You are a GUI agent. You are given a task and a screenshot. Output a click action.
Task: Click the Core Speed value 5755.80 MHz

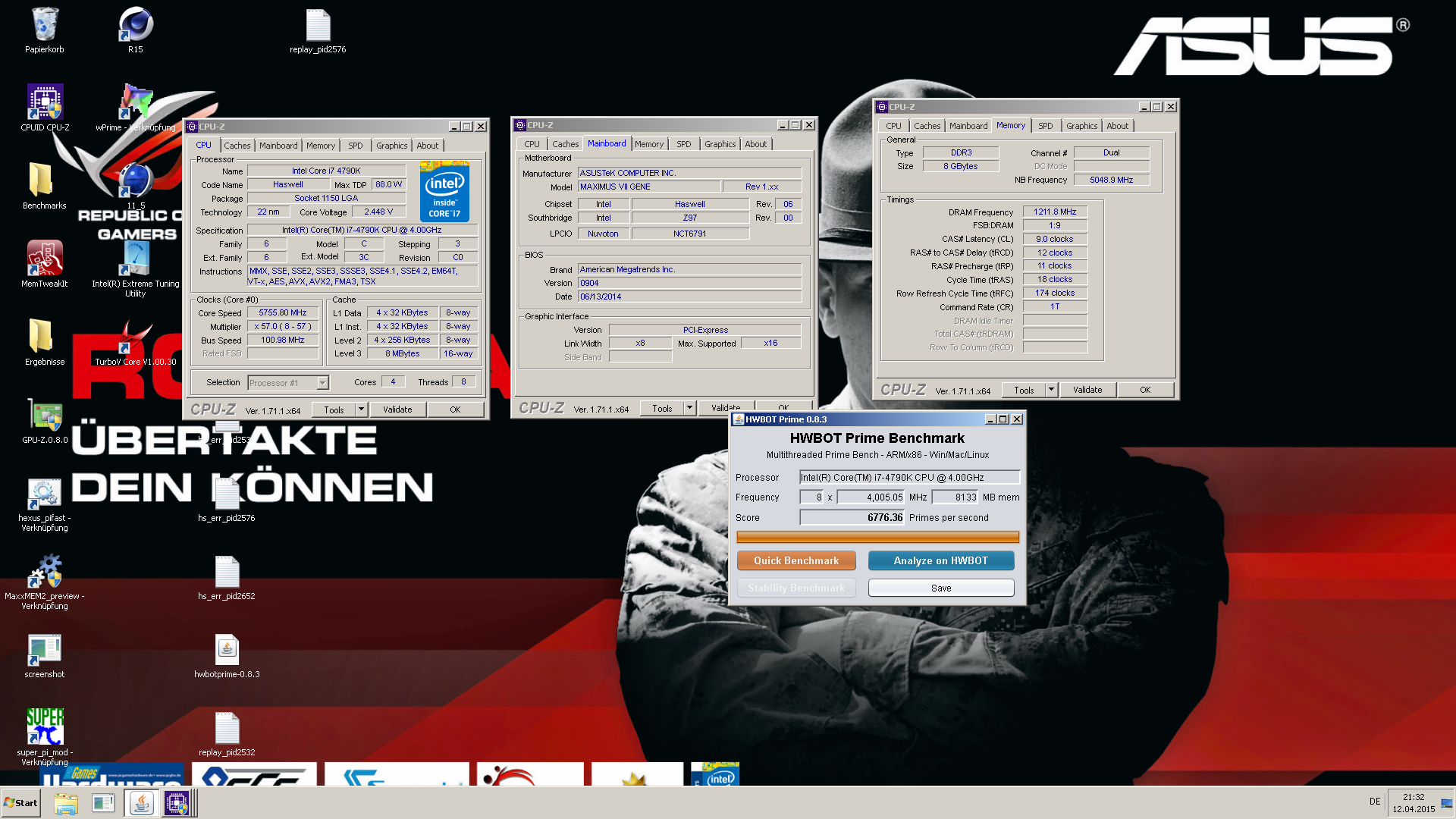click(x=283, y=312)
